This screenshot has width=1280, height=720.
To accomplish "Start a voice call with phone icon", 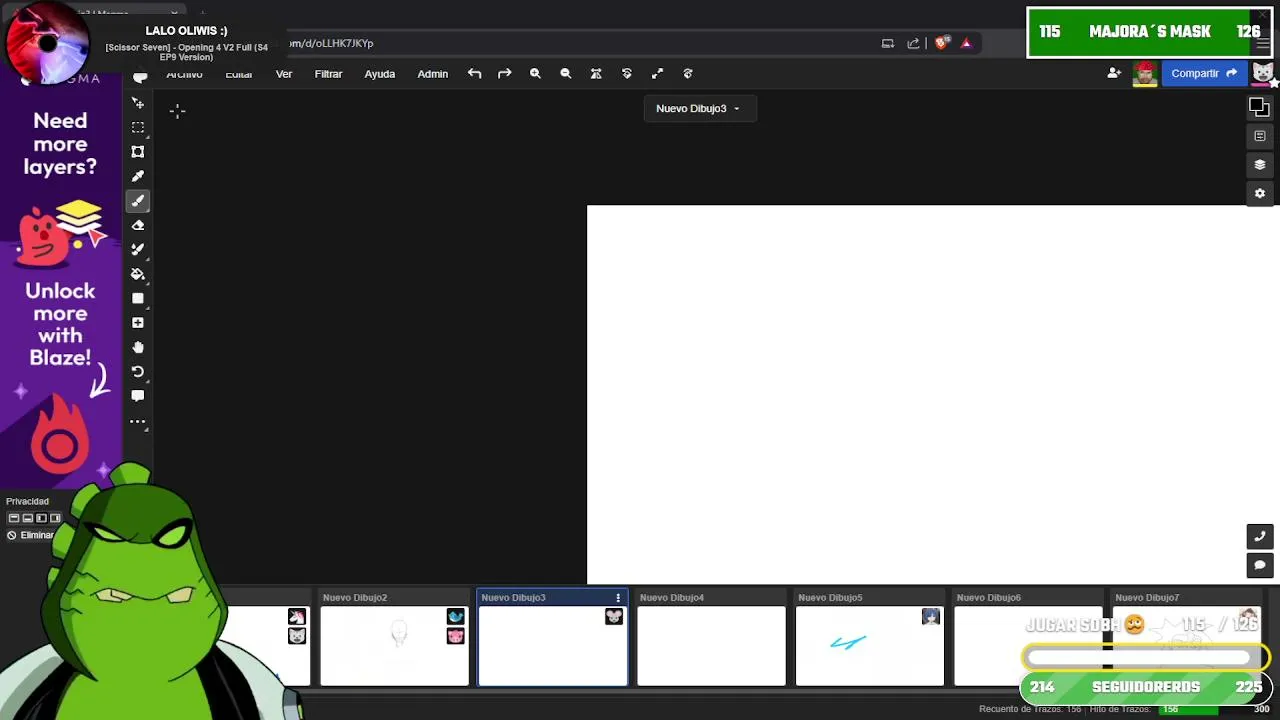I will [1260, 537].
